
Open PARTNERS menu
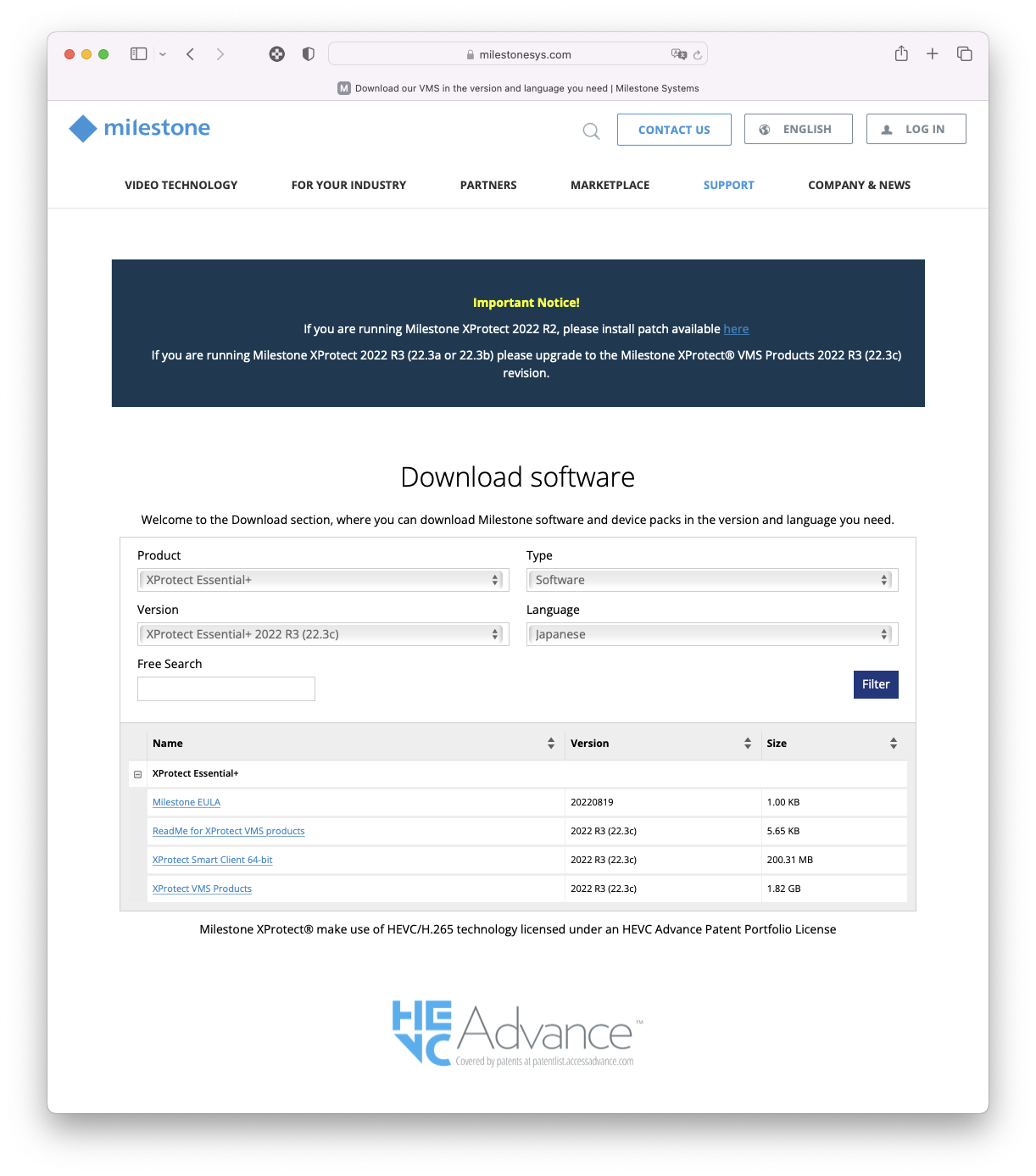[x=488, y=185]
